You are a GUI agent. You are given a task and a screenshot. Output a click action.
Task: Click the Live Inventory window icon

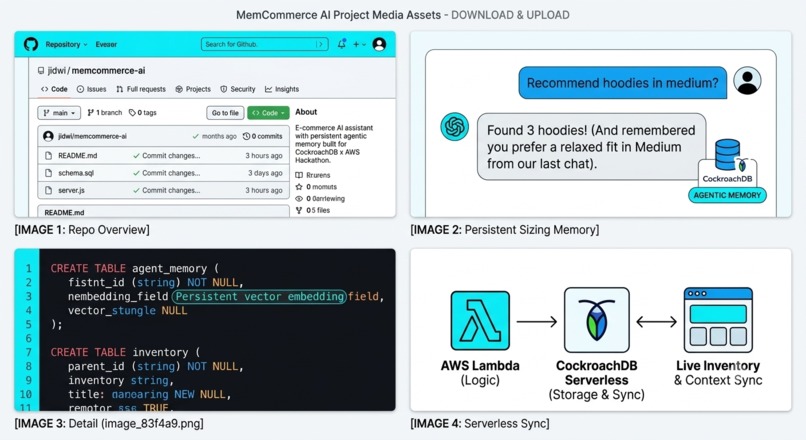(x=718, y=320)
